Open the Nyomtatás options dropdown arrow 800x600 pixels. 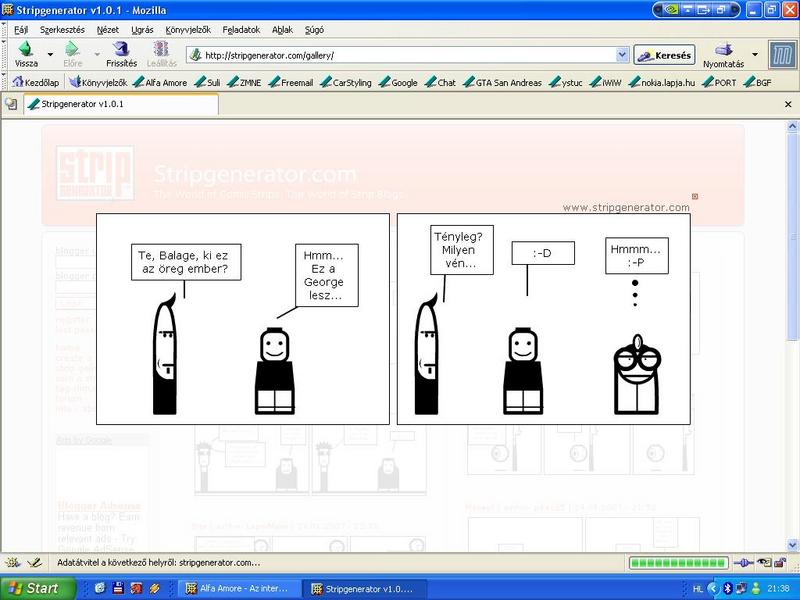(755, 54)
